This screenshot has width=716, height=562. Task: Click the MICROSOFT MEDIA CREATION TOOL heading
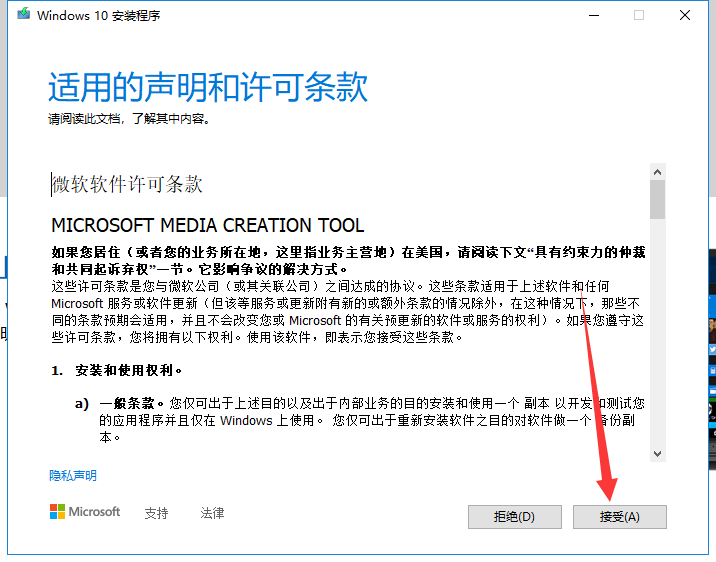(208, 226)
